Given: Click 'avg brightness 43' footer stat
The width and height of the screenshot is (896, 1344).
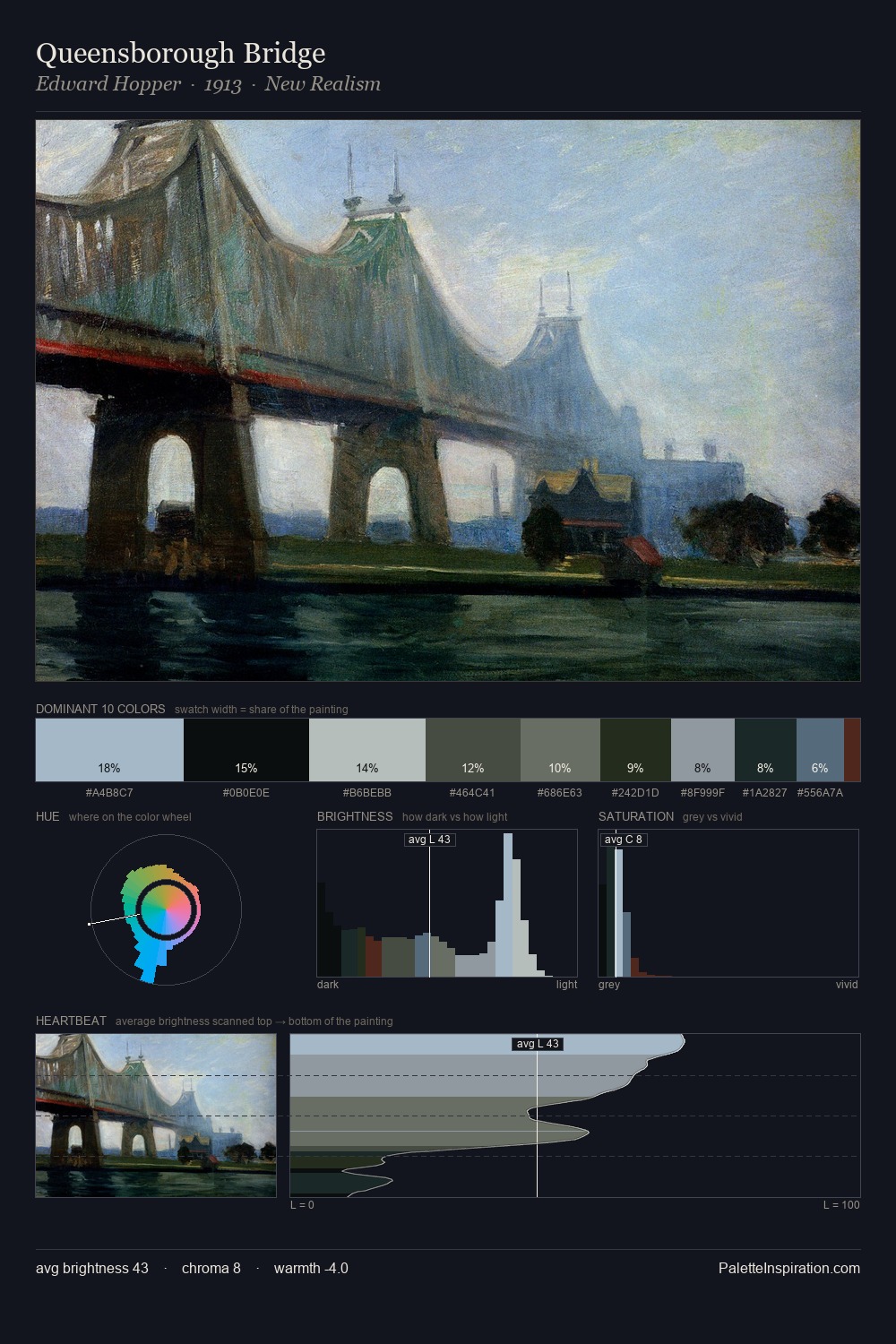Looking at the screenshot, I should click(92, 1268).
